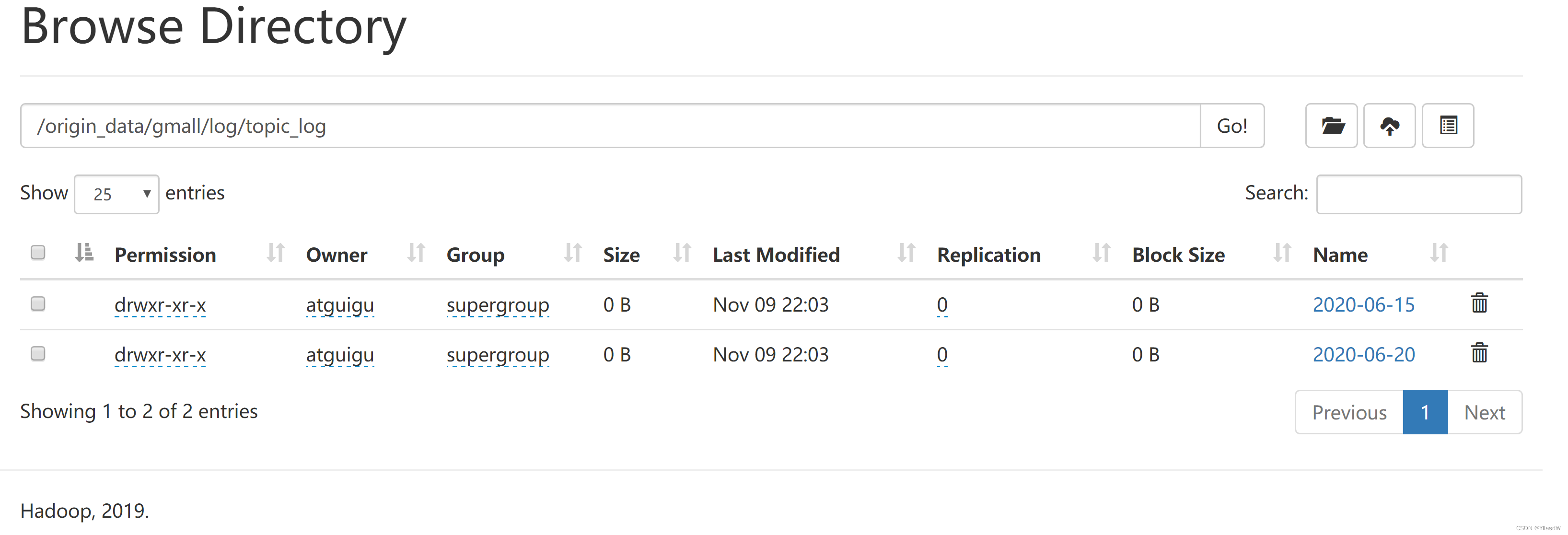Go to page 1 in pagination
Image resolution: width=1568 pixels, height=535 pixels.
click(x=1425, y=412)
